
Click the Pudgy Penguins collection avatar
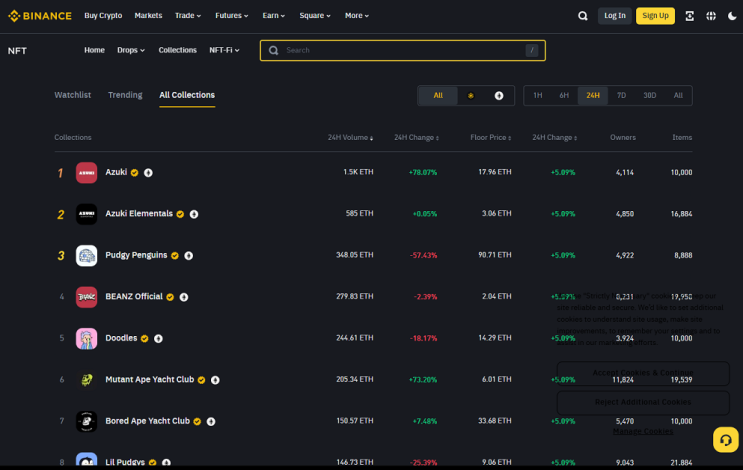click(x=86, y=255)
